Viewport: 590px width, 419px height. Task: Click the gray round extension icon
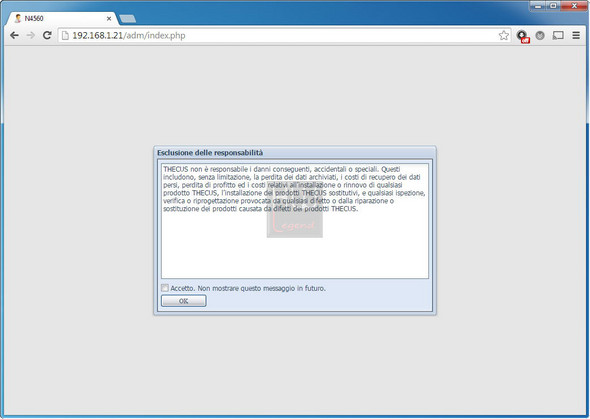coord(540,35)
